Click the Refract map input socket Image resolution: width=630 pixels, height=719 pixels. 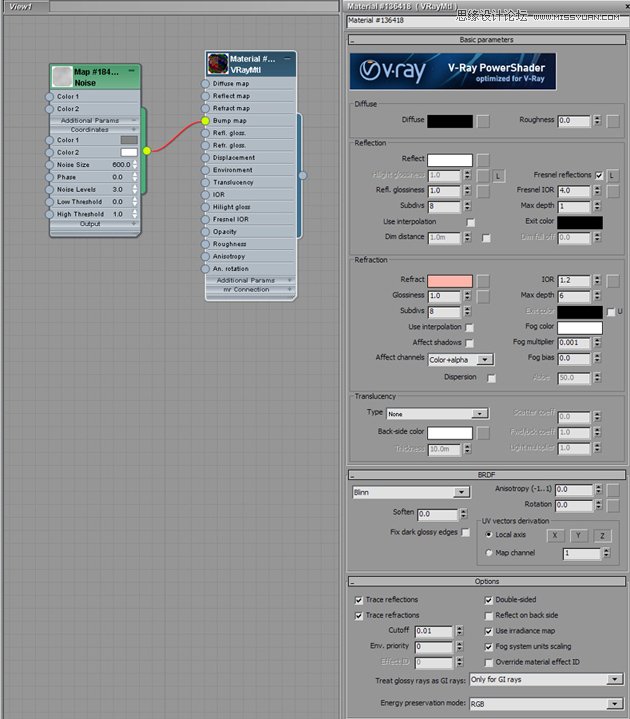(x=205, y=109)
